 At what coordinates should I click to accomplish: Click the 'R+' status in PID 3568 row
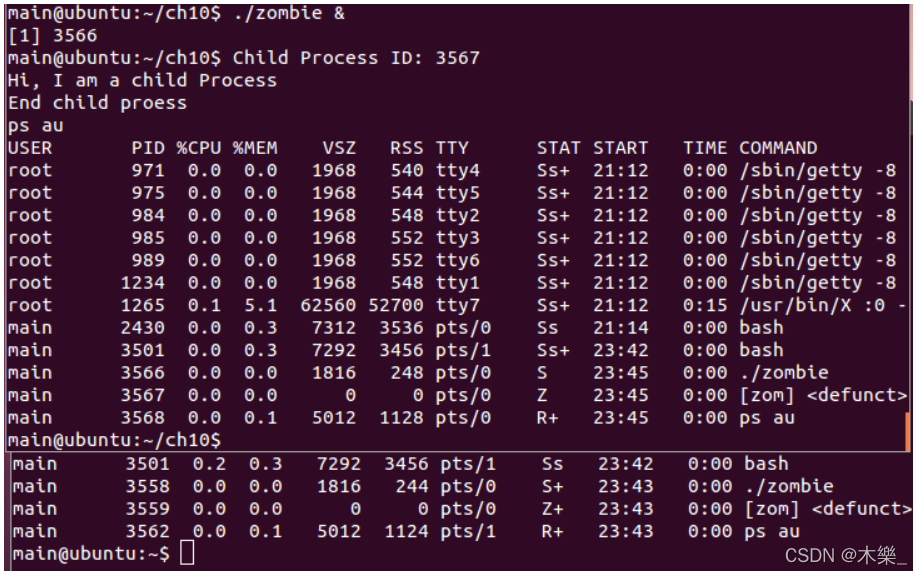point(547,418)
